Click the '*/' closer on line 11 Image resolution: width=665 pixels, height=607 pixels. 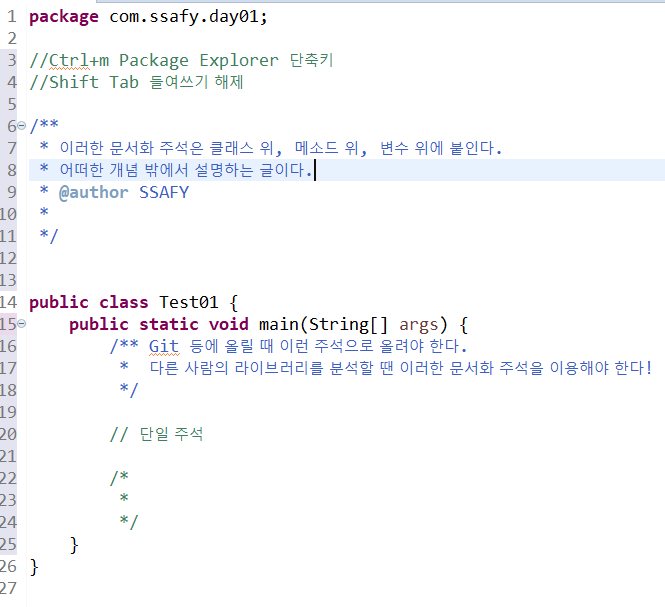pos(49,236)
